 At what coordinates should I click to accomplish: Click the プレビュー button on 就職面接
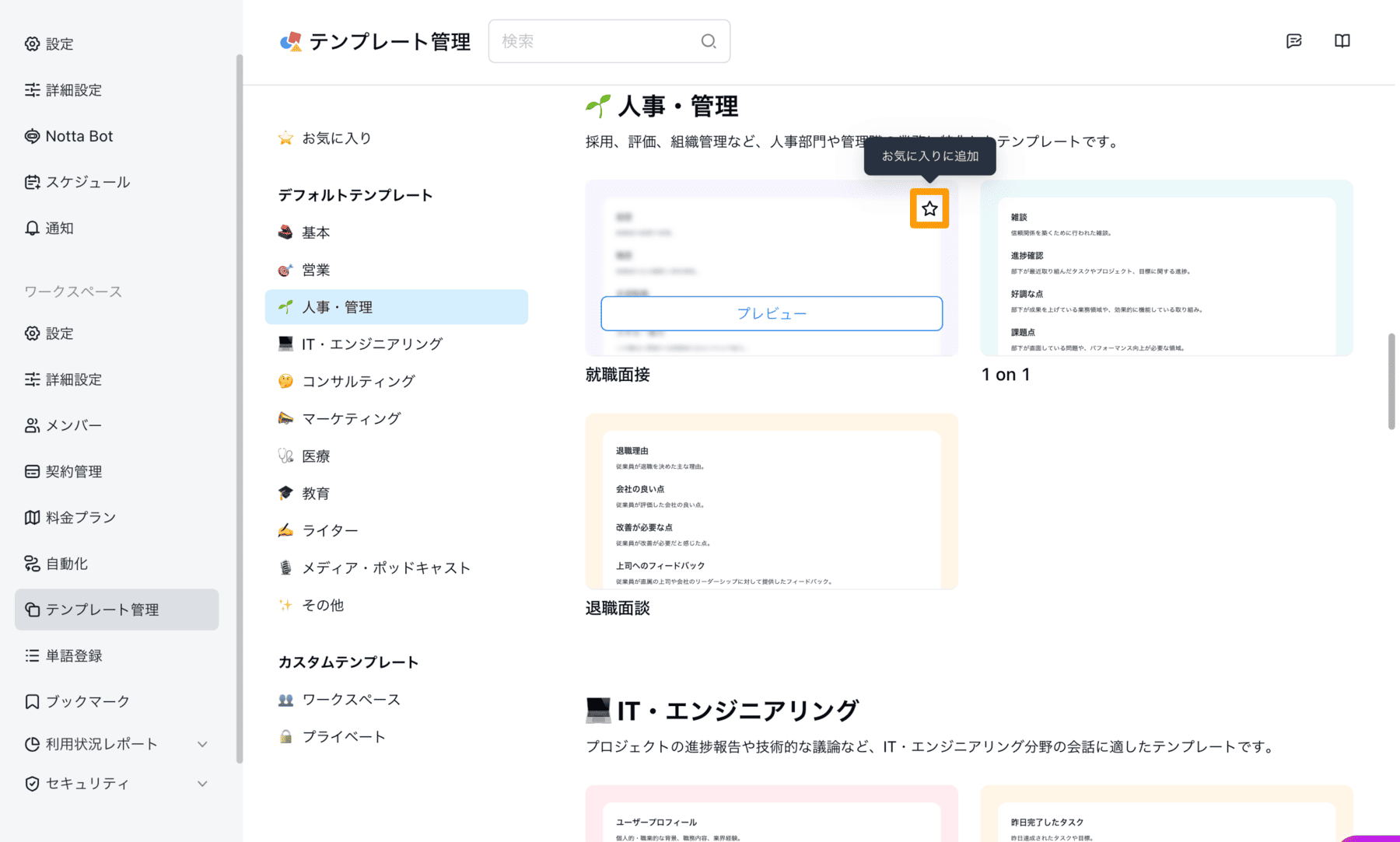(x=772, y=313)
